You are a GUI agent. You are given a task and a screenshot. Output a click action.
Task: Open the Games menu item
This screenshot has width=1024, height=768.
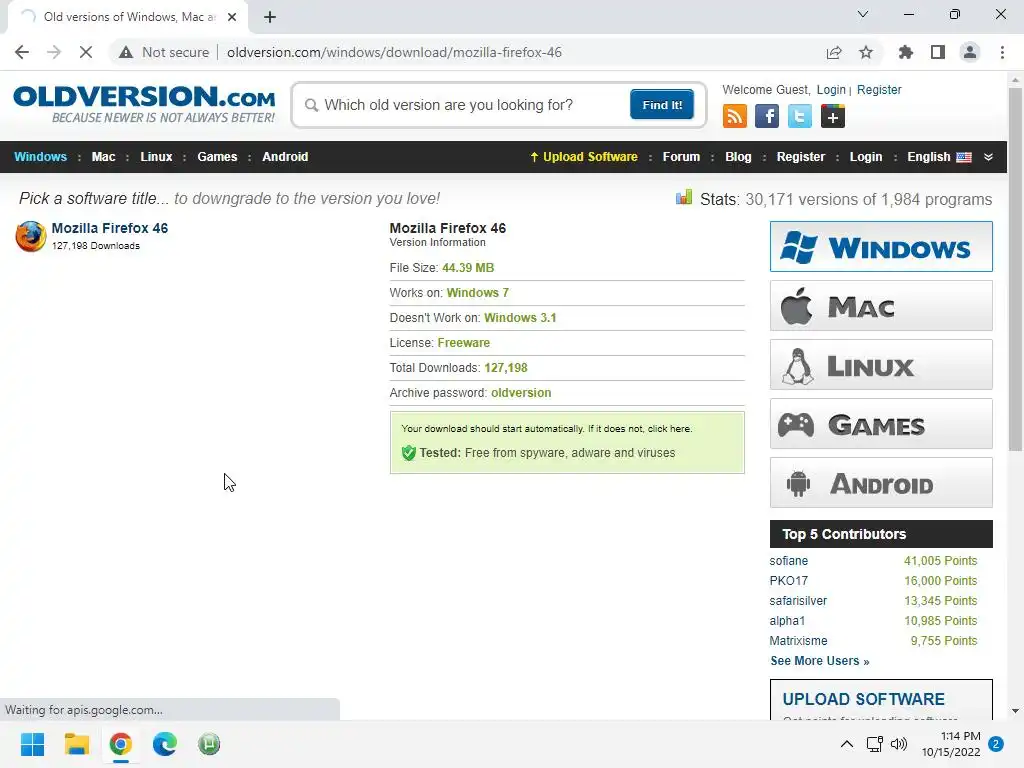(217, 157)
